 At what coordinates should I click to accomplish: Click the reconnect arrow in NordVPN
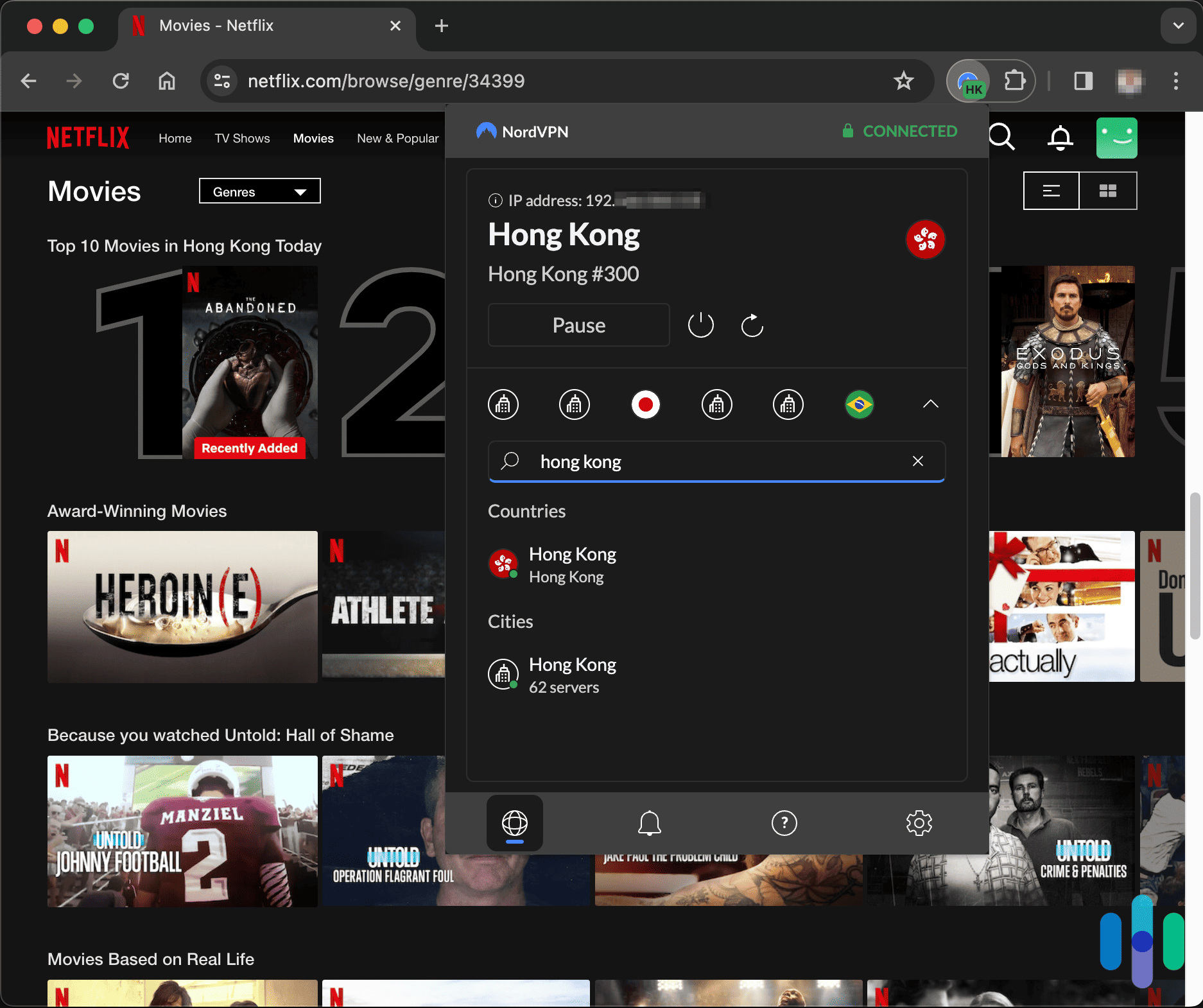point(751,325)
